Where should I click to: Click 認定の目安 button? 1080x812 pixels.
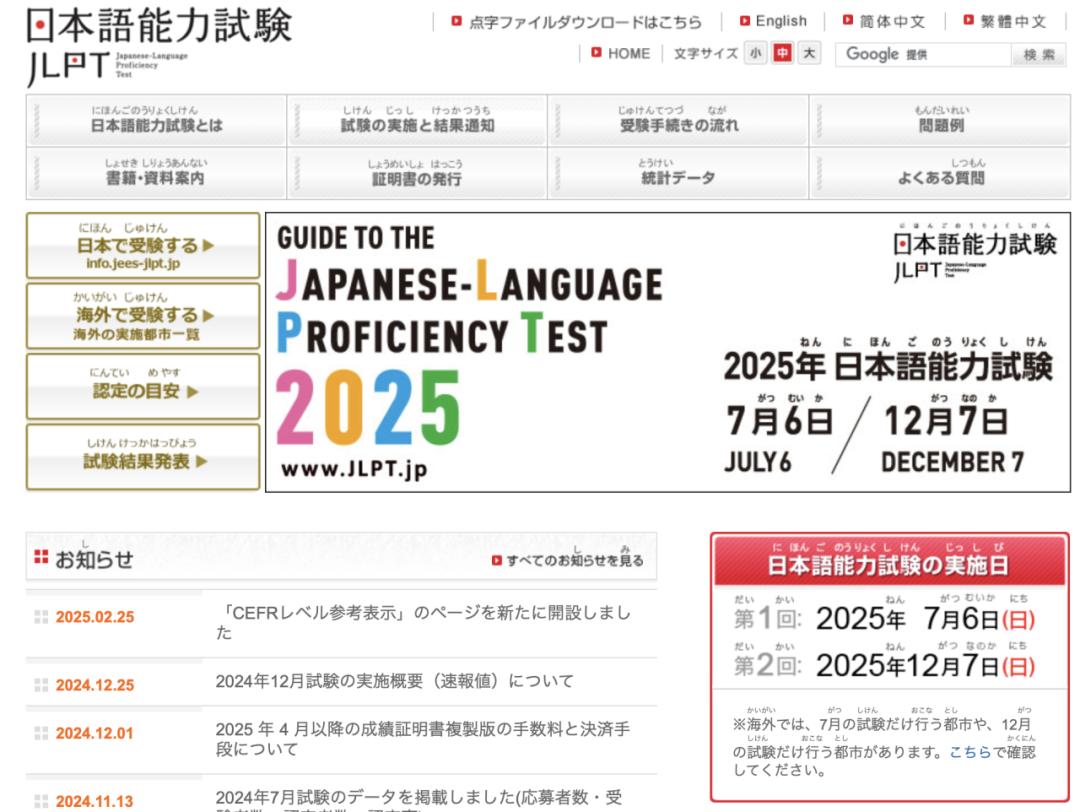pos(143,386)
